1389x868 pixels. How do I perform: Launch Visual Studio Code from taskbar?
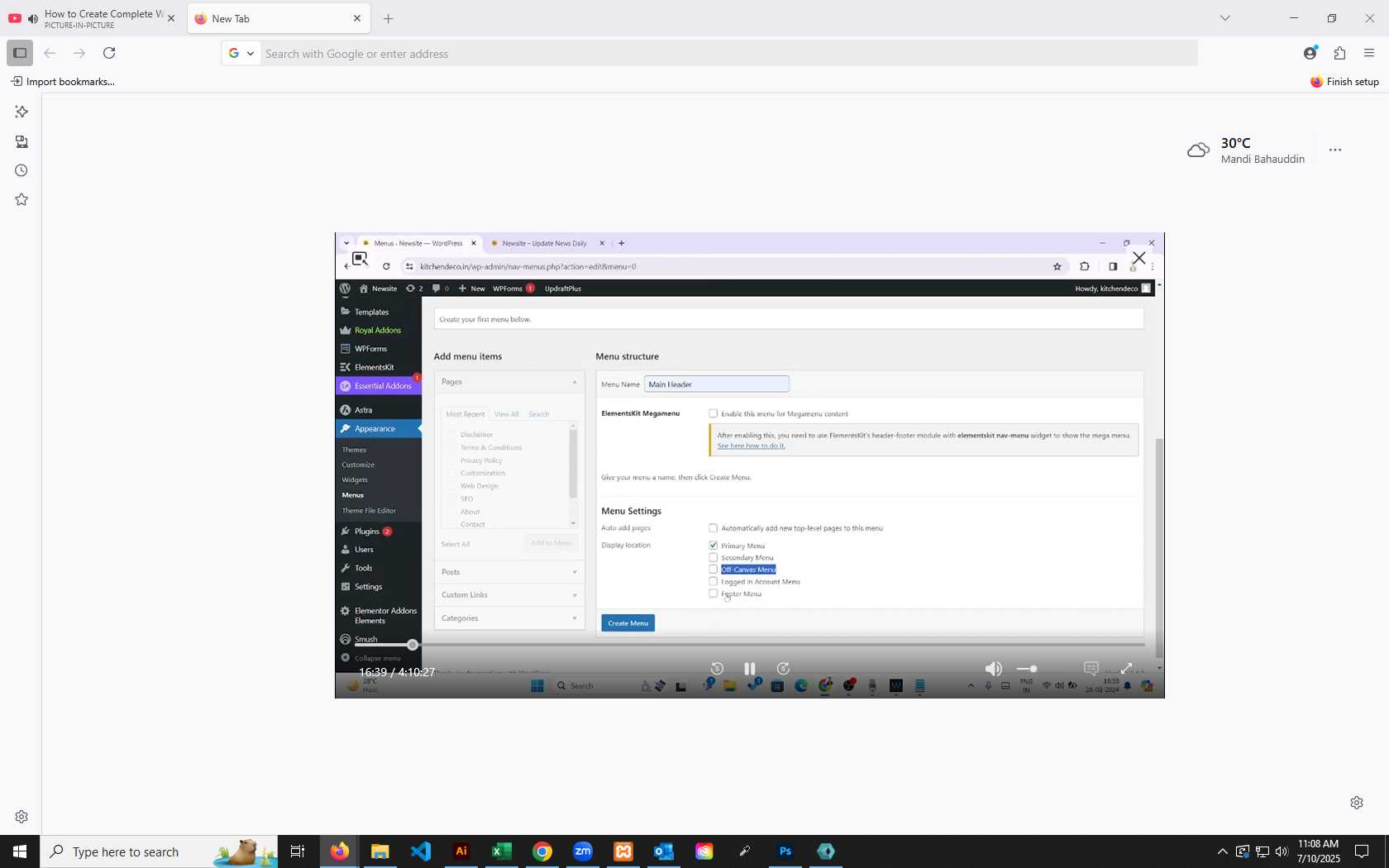pos(420,851)
